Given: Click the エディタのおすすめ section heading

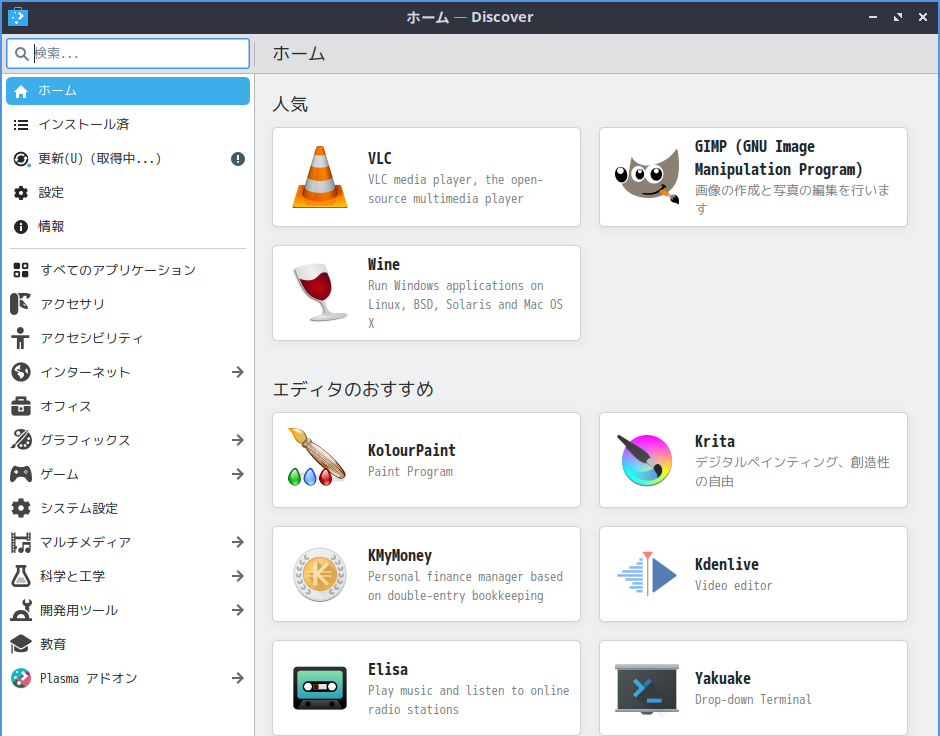Looking at the screenshot, I should coord(352,389).
